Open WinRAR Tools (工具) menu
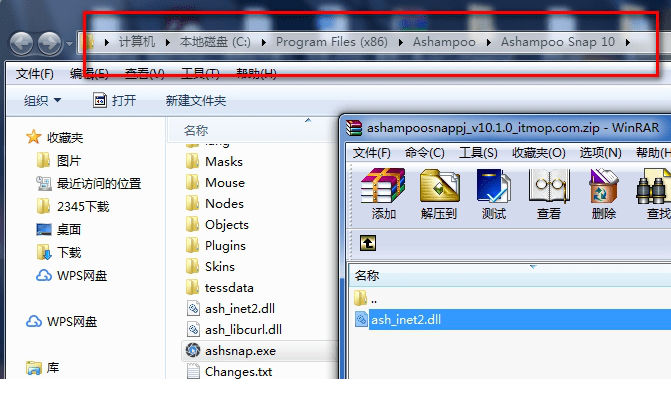Image resolution: width=671 pixels, height=394 pixels. [478, 153]
